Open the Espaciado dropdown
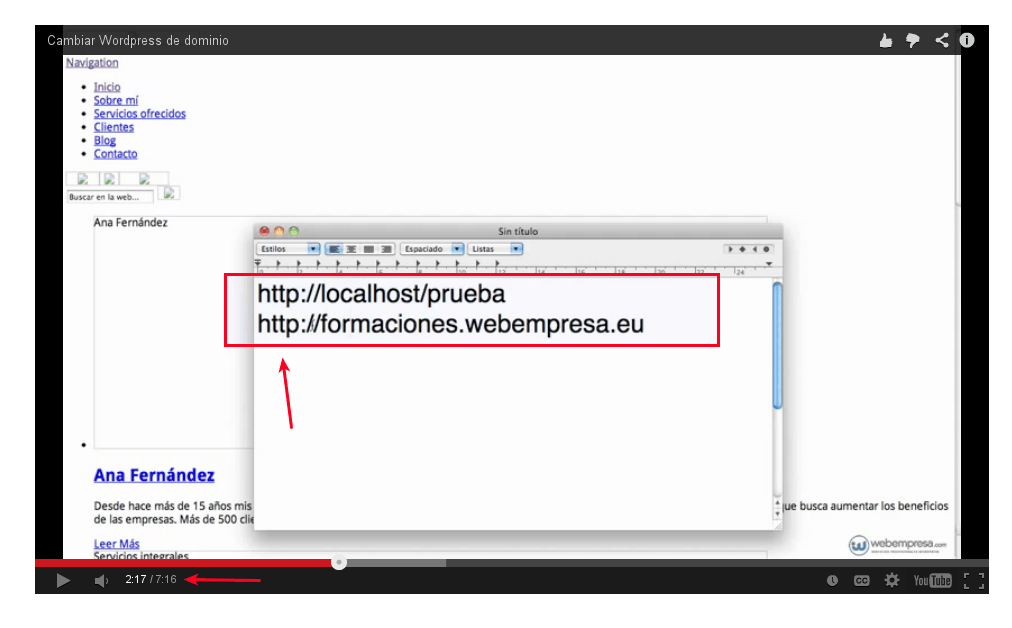Viewport: 1012px width, 628px height. pyautogui.click(x=432, y=248)
